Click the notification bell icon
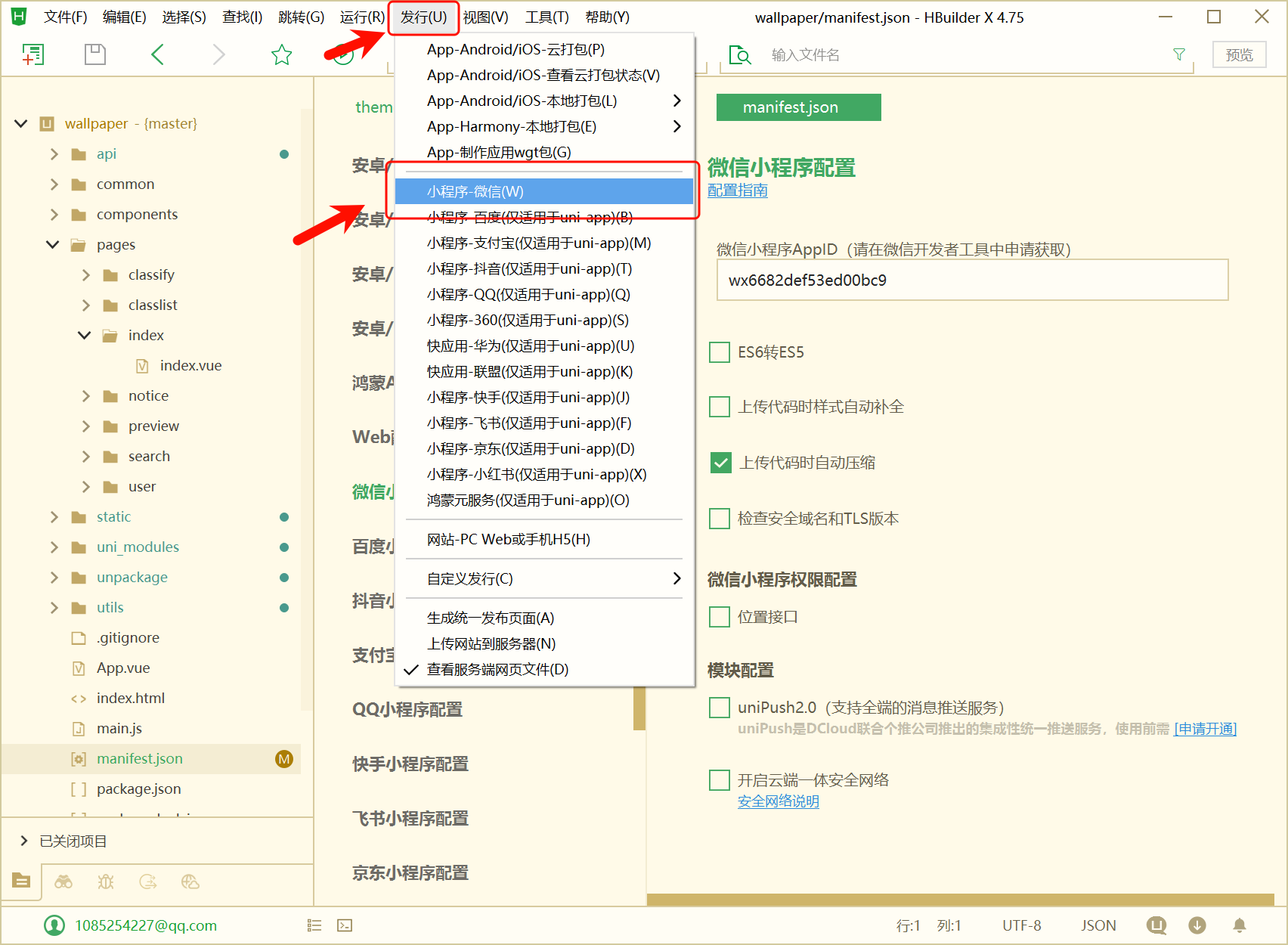This screenshot has height=945, width=1288. (1240, 925)
